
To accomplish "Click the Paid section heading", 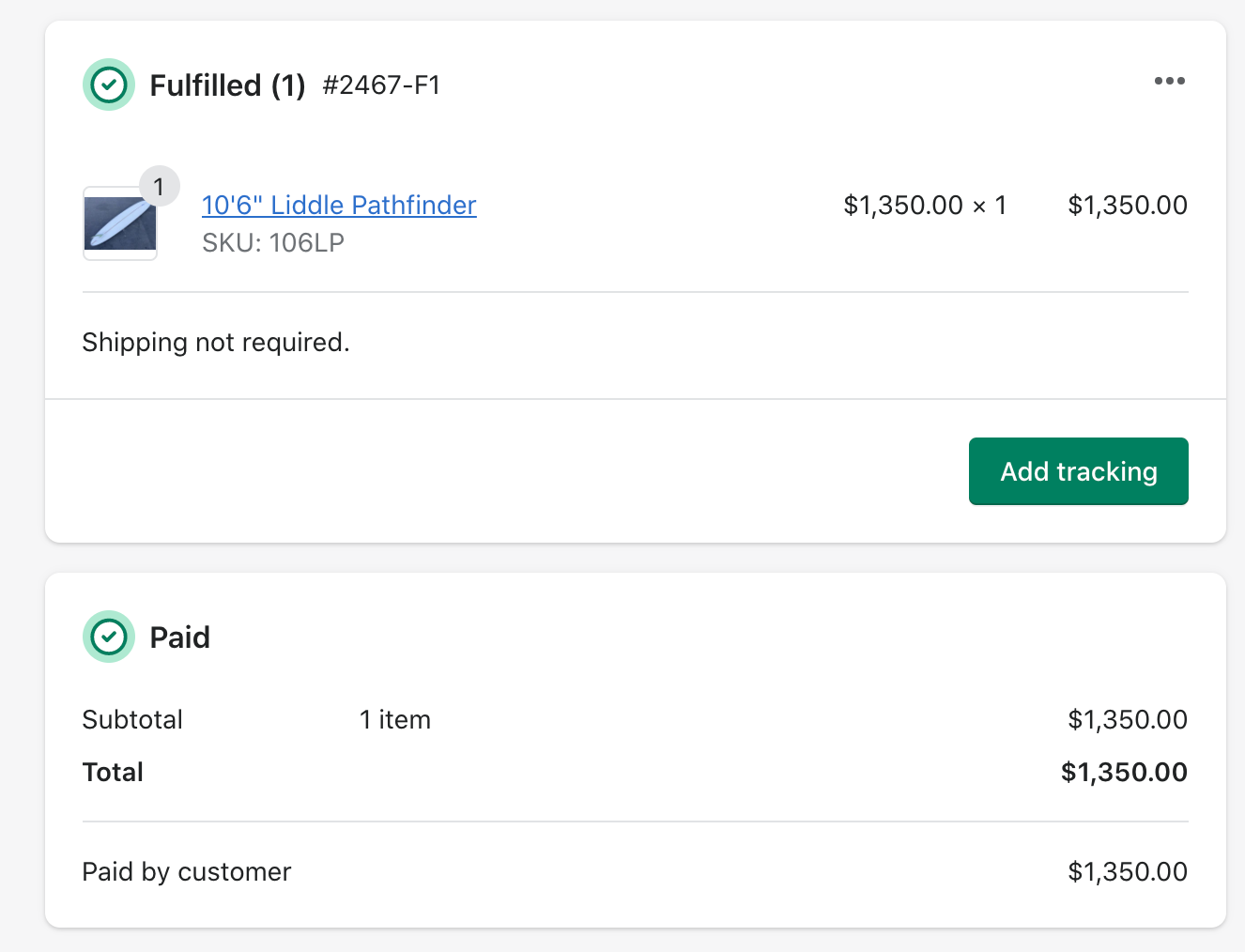I will [x=180, y=637].
